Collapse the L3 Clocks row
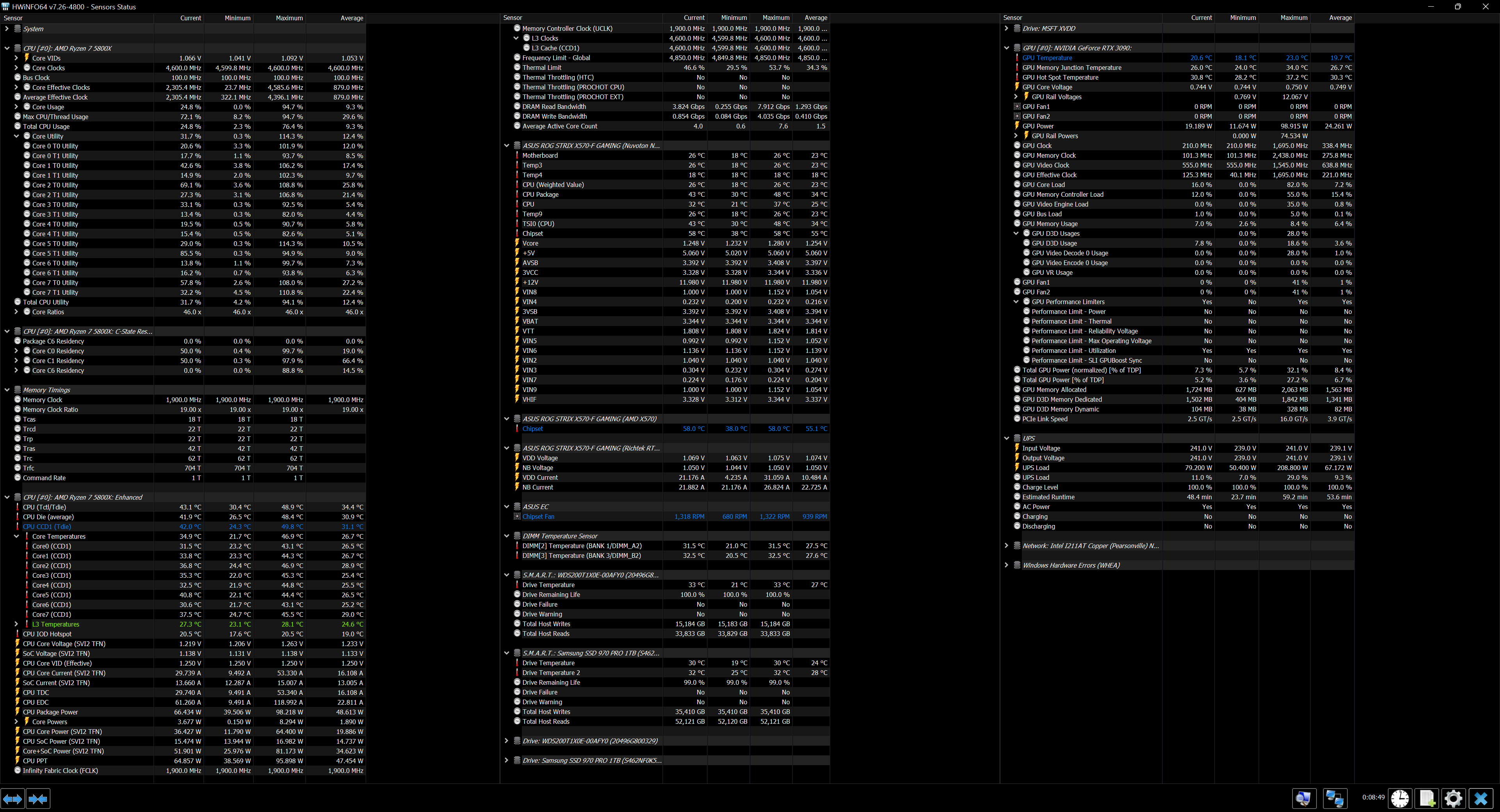This screenshot has width=1500, height=812. tap(516, 38)
